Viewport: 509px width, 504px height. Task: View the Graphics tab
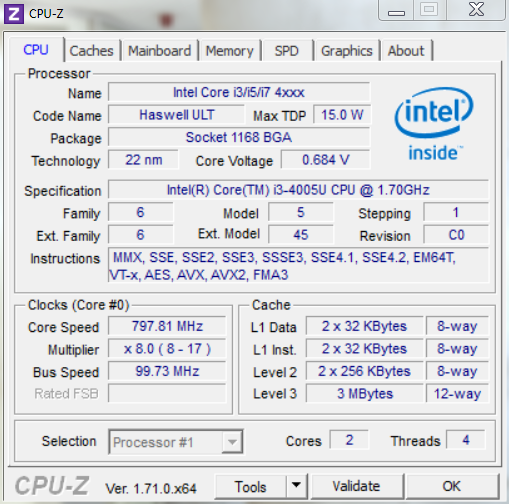point(346,51)
